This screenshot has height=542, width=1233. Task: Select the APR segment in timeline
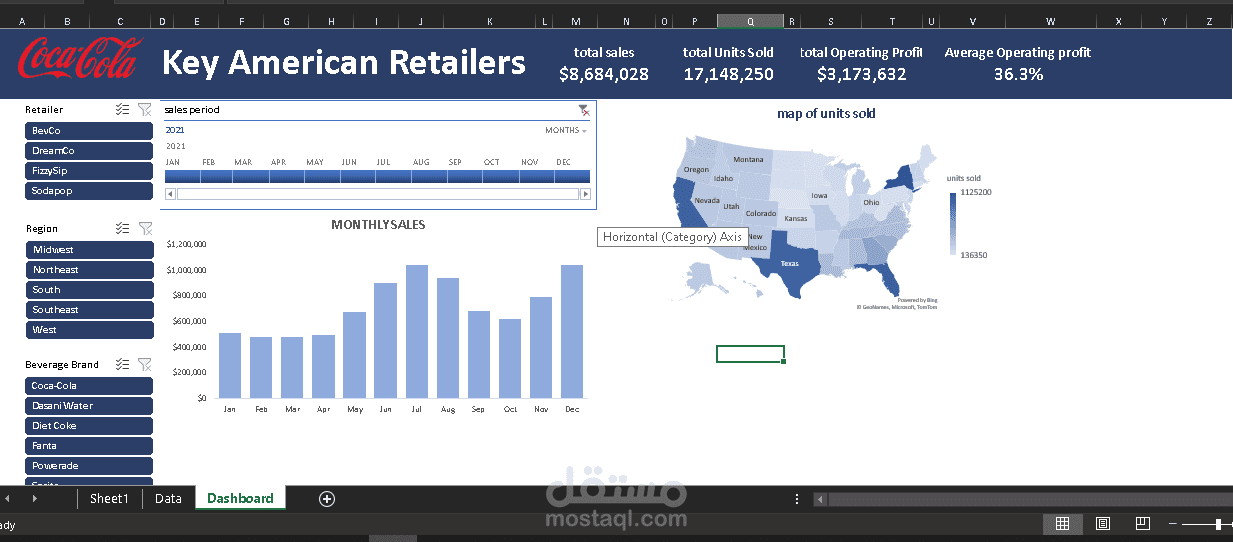coord(287,176)
